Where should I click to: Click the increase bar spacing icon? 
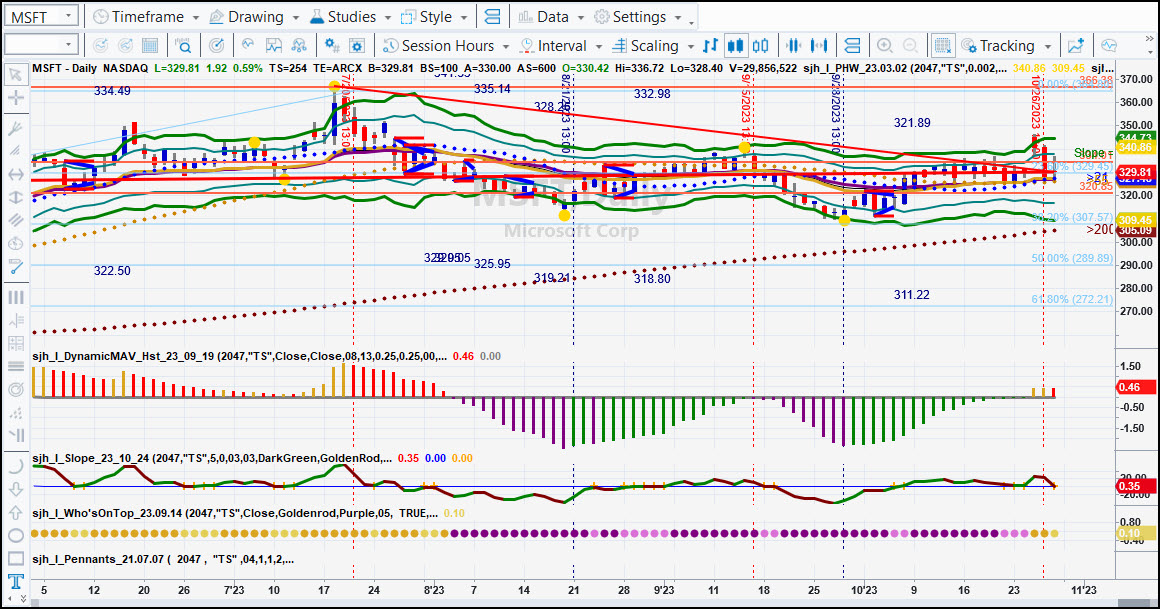pos(819,46)
